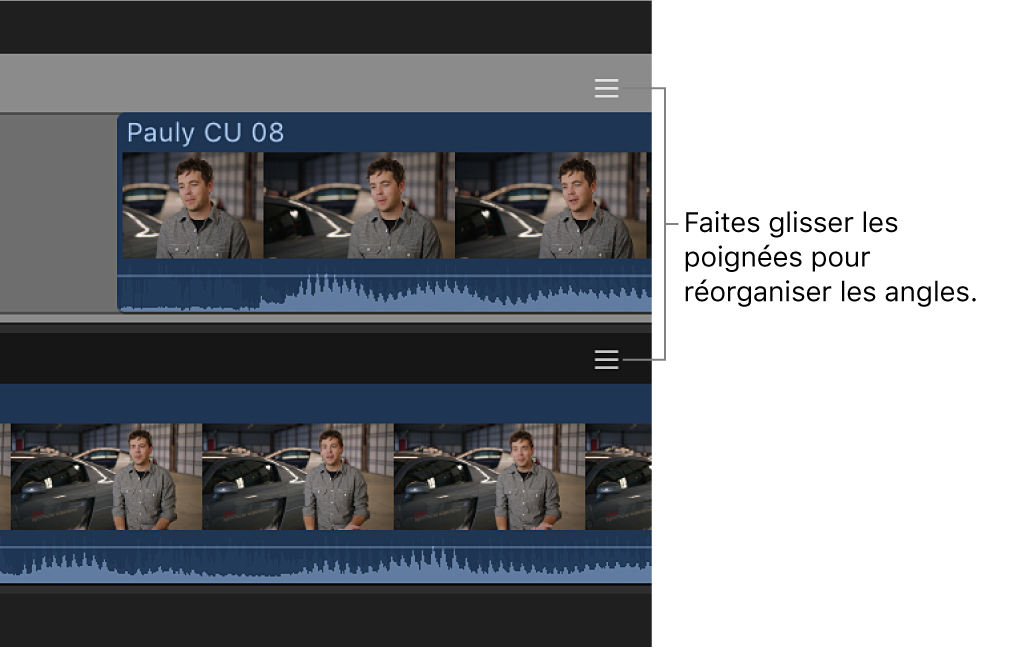Image resolution: width=1027 pixels, height=649 pixels.
Task: Click the annotation text about reorganizing angles
Action: [830, 257]
